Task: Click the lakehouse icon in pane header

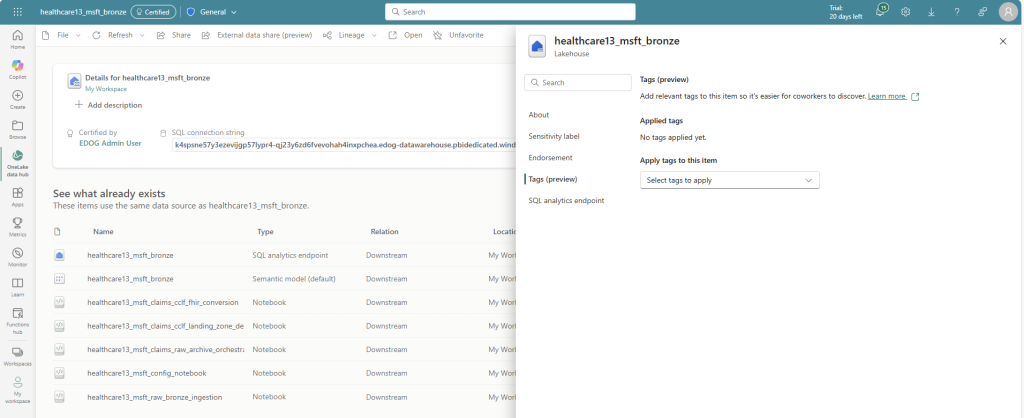Action: click(x=537, y=46)
